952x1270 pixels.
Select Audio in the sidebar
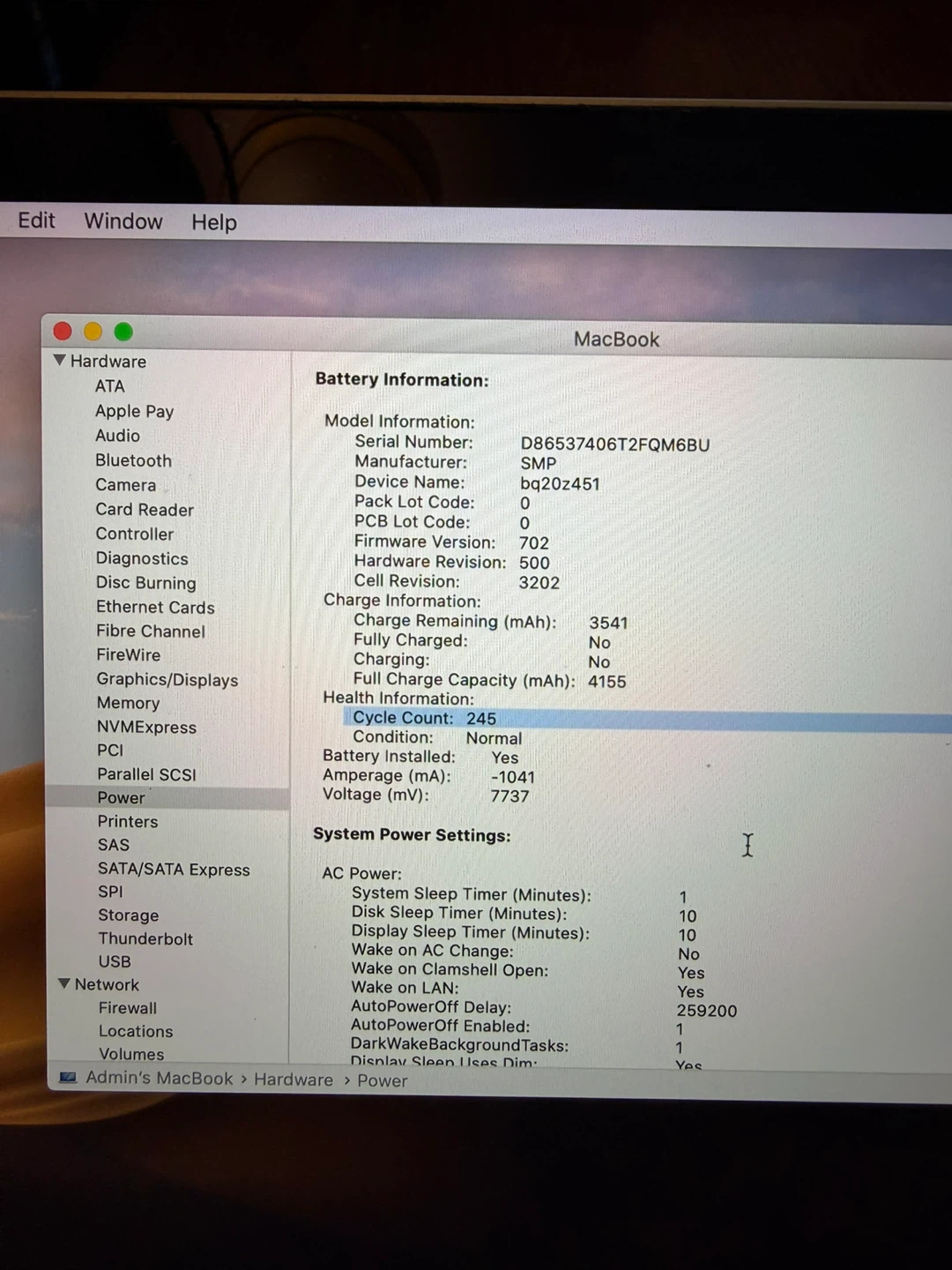click(117, 436)
